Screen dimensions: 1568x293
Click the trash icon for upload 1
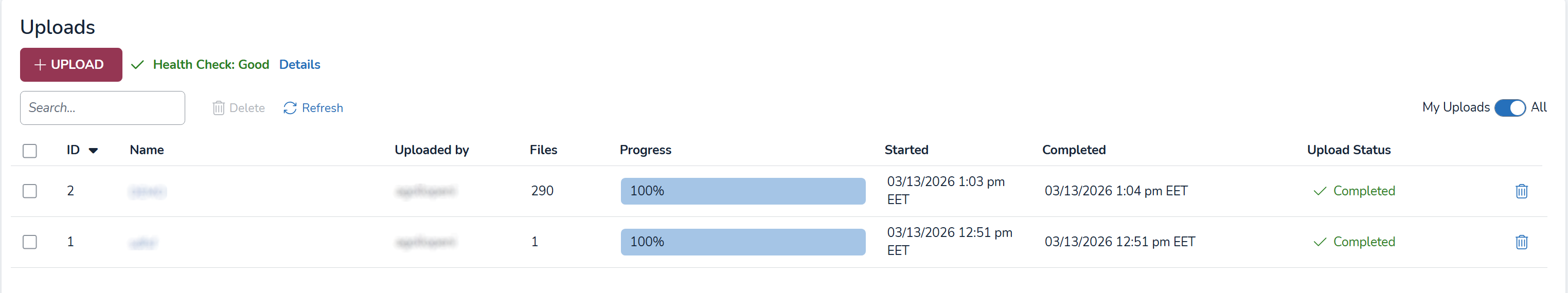click(1521, 242)
